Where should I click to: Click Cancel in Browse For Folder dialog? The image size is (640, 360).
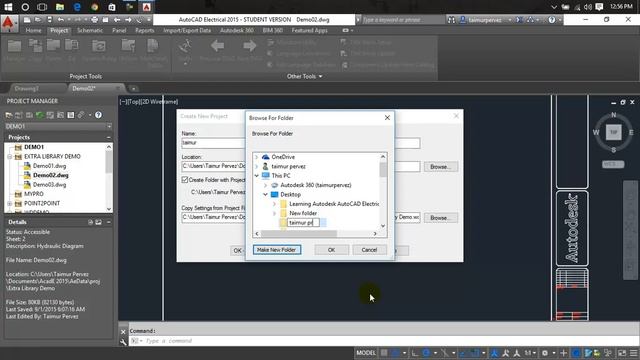(369, 250)
